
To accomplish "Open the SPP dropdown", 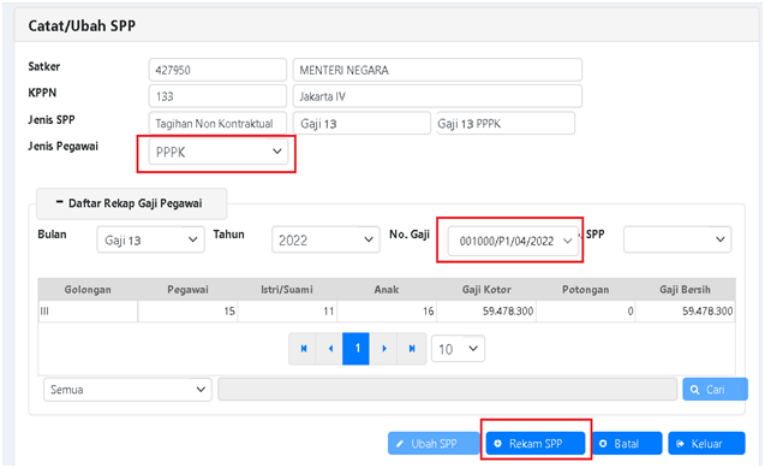I will coord(677,240).
